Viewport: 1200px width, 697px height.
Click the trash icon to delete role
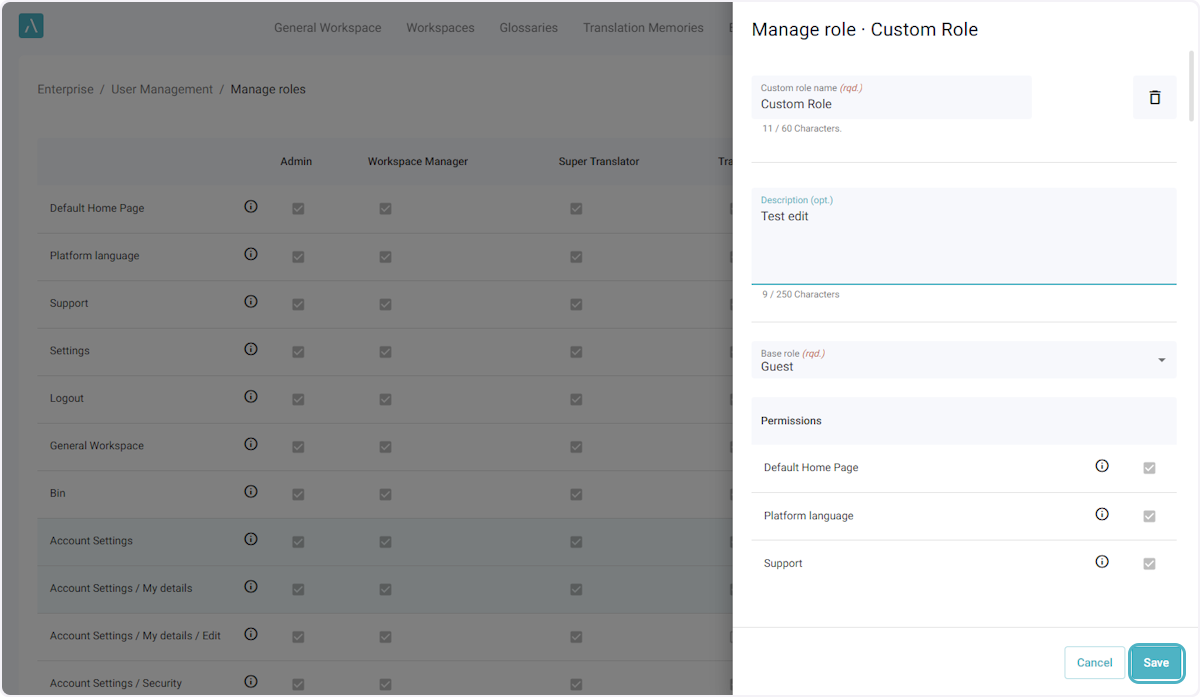click(x=1154, y=98)
